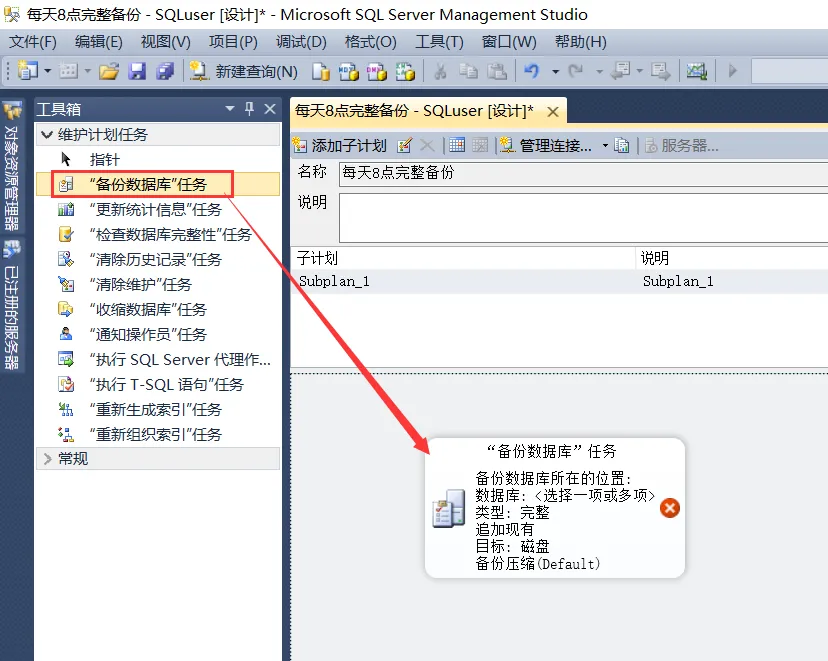The image size is (828, 661).
Task: Open 文件(F) menu
Action: pyautogui.click(x=33, y=42)
